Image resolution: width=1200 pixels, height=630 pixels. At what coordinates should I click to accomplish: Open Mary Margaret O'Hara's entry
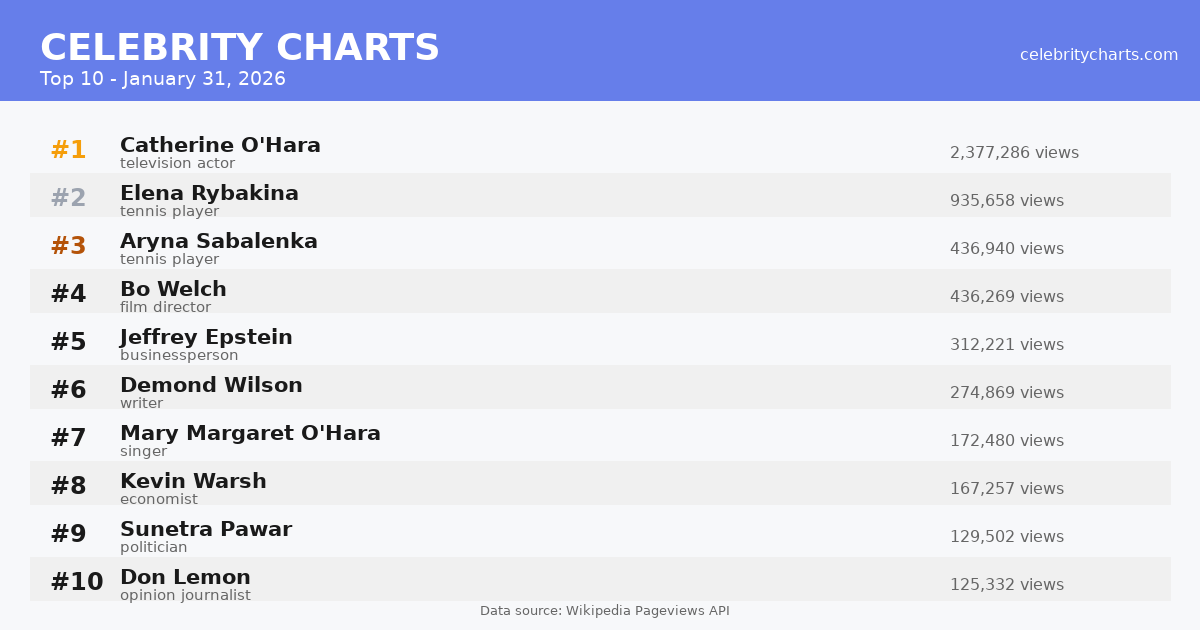point(250,434)
